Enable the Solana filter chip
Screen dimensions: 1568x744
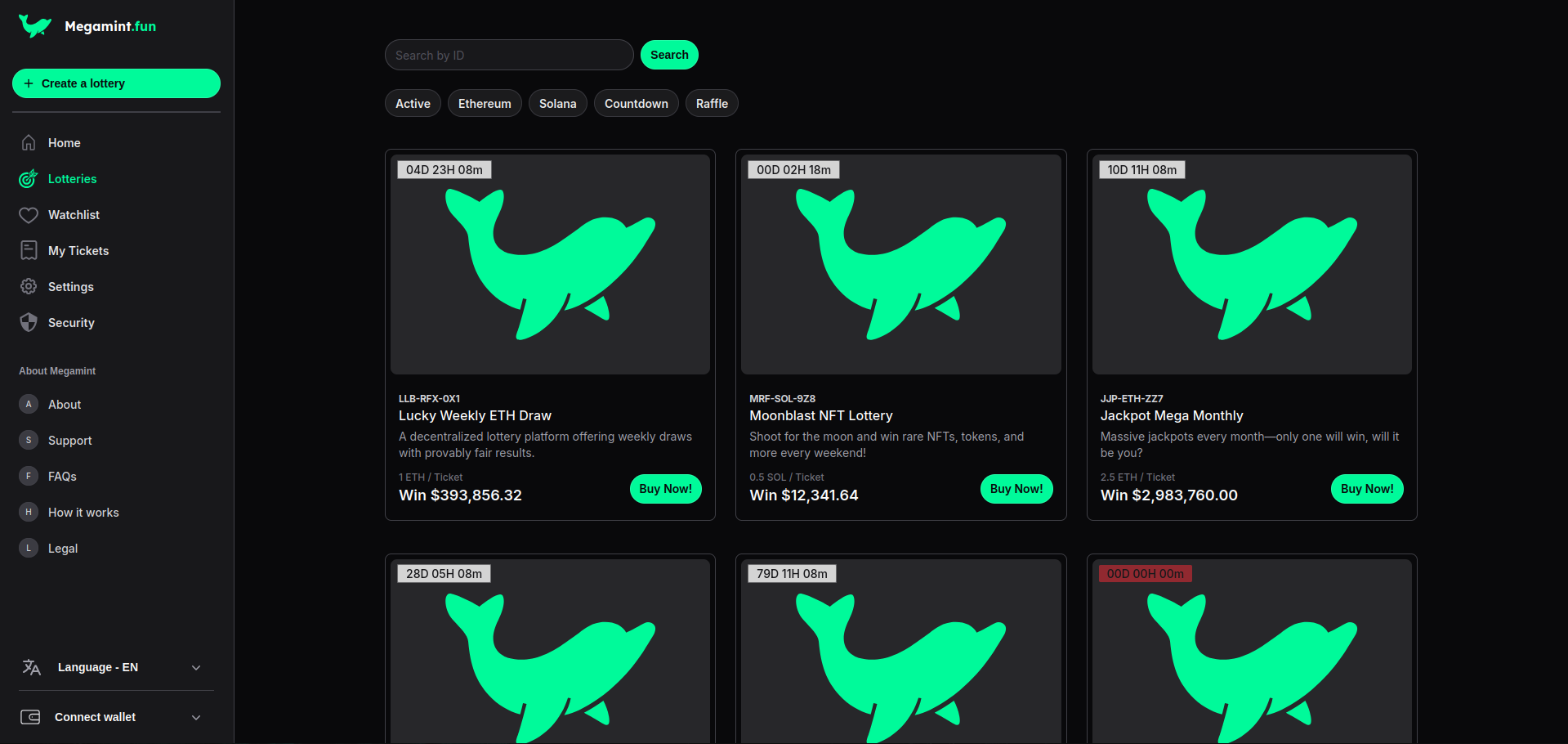click(557, 104)
